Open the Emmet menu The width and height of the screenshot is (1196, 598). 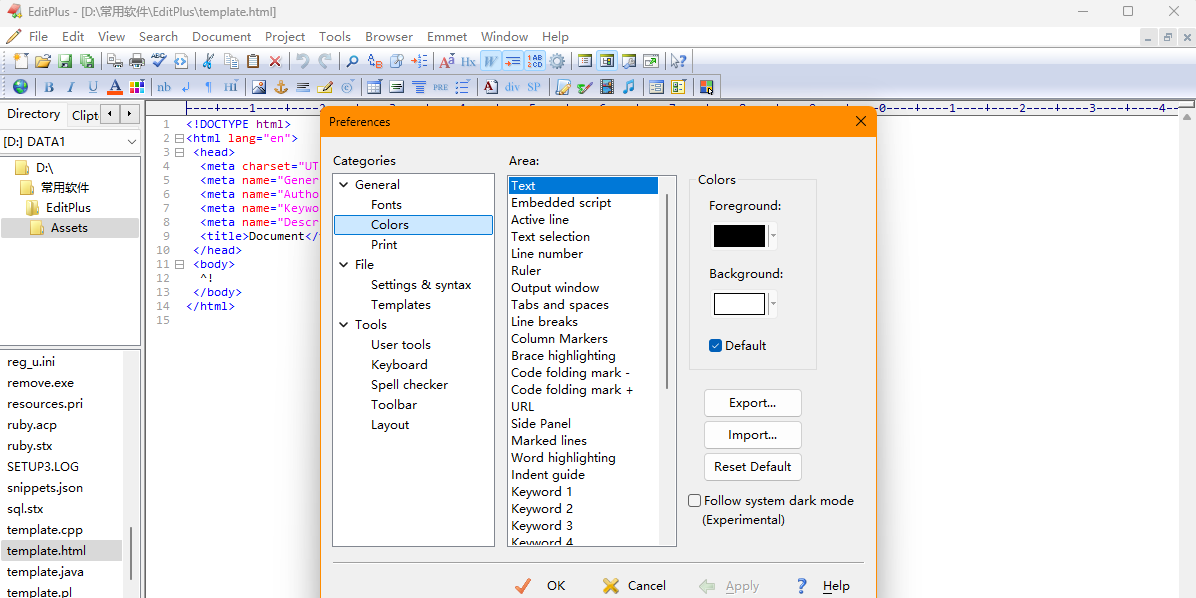click(x=447, y=37)
